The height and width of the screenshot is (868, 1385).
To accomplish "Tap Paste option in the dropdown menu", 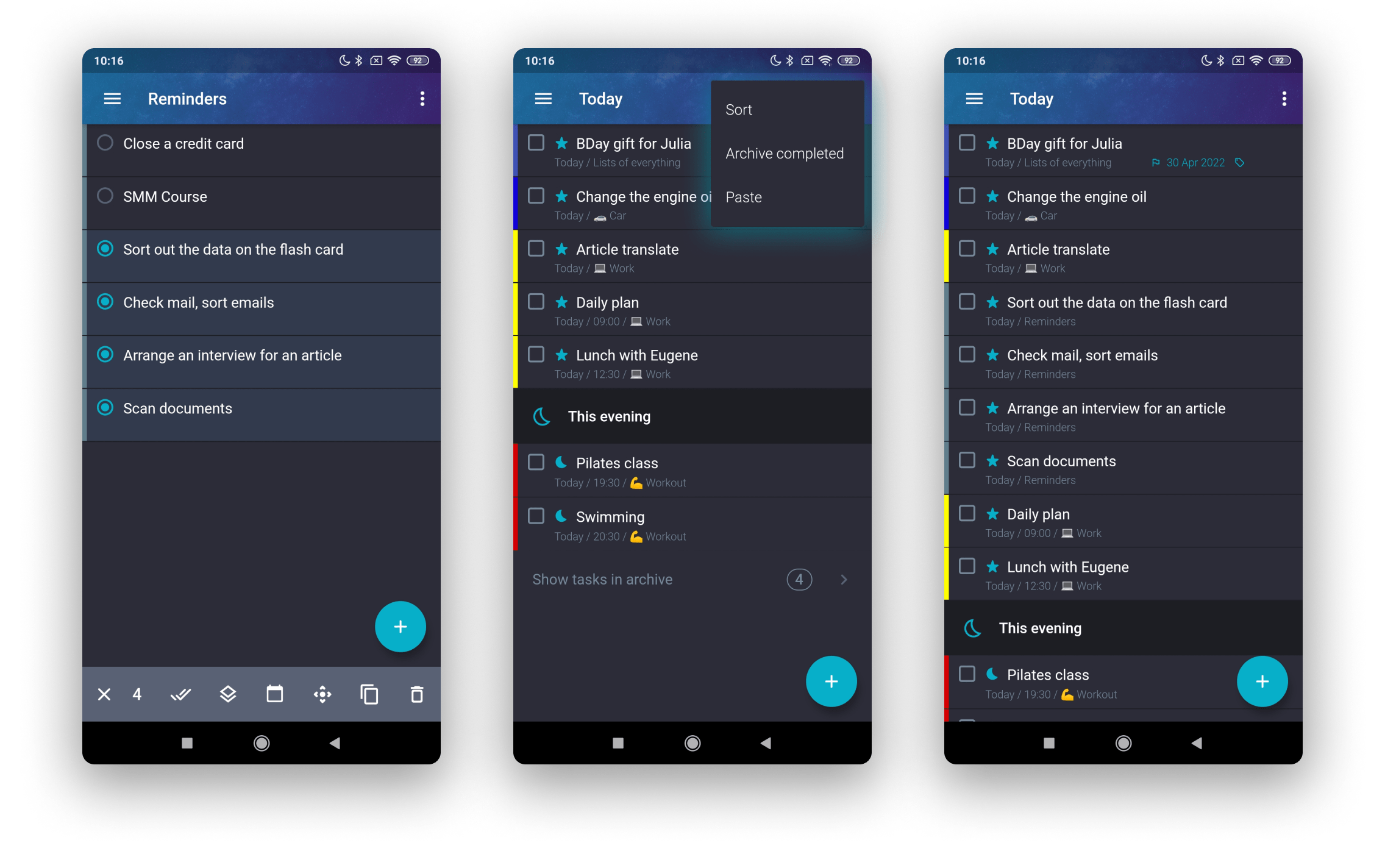I will tap(744, 196).
